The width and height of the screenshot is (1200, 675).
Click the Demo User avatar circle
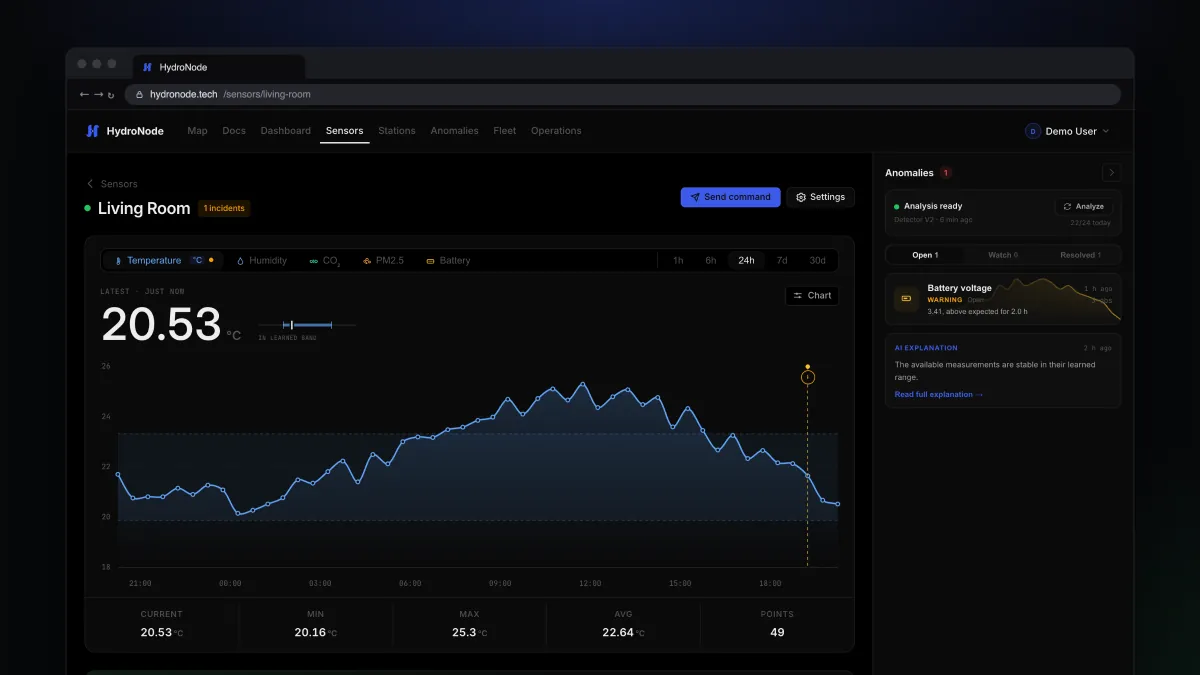1033,131
